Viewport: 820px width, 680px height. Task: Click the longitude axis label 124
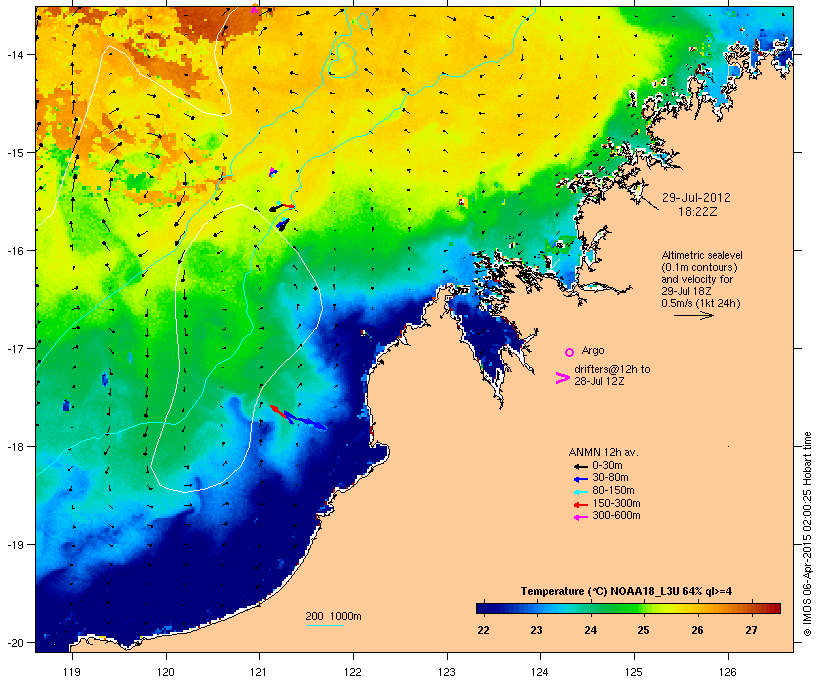coord(540,672)
